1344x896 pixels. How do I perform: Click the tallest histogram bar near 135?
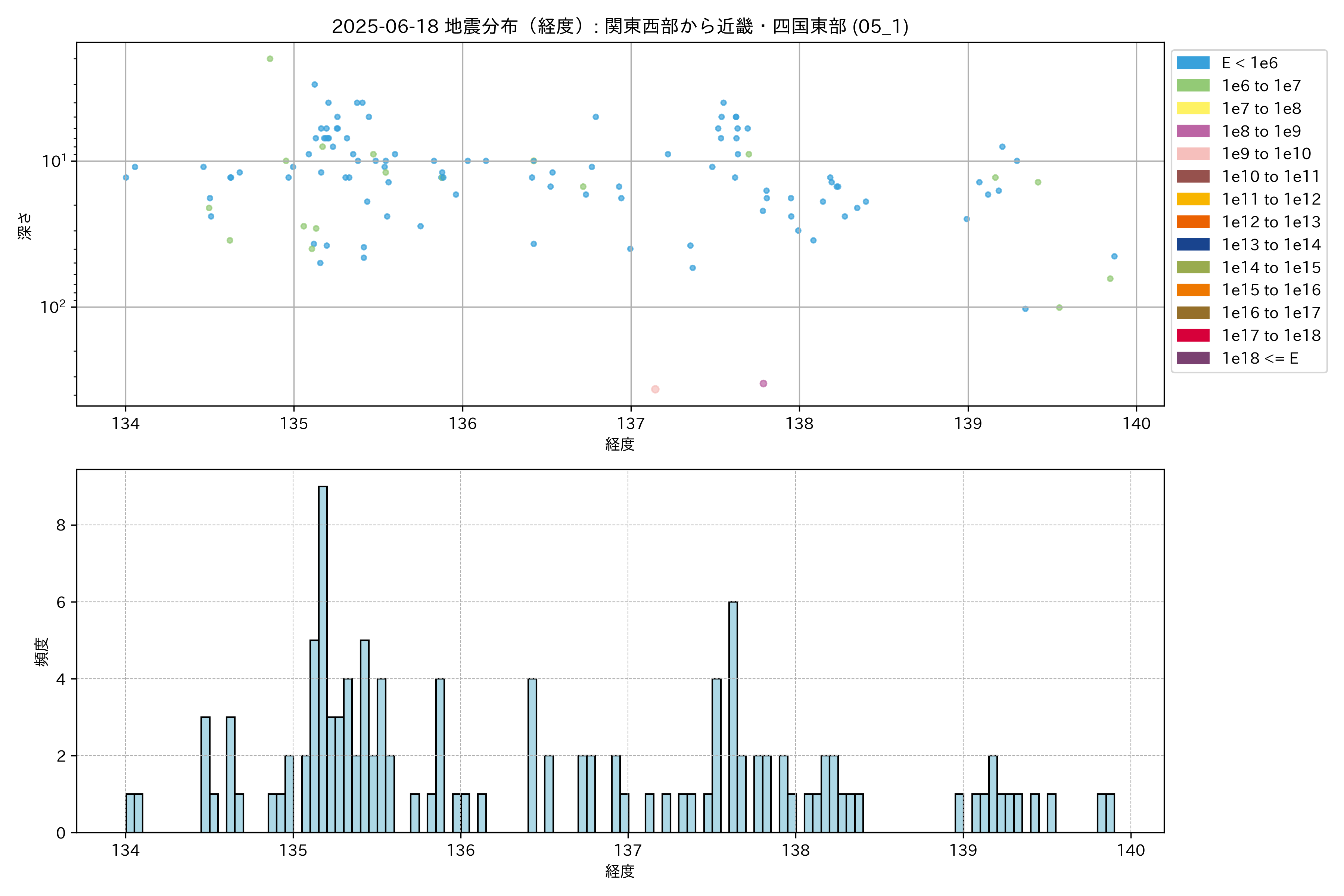[323, 657]
